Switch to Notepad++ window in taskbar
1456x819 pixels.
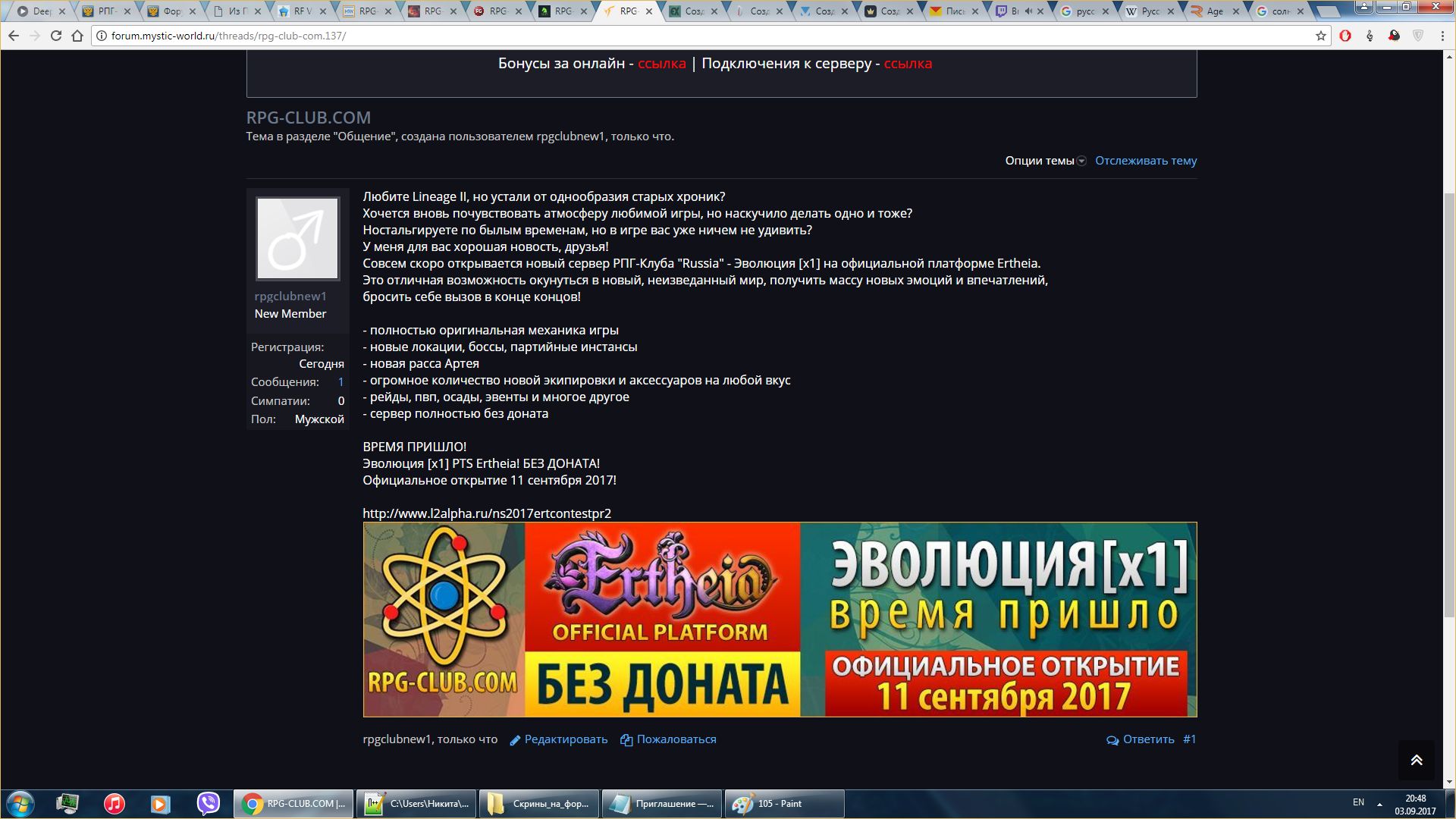point(417,804)
